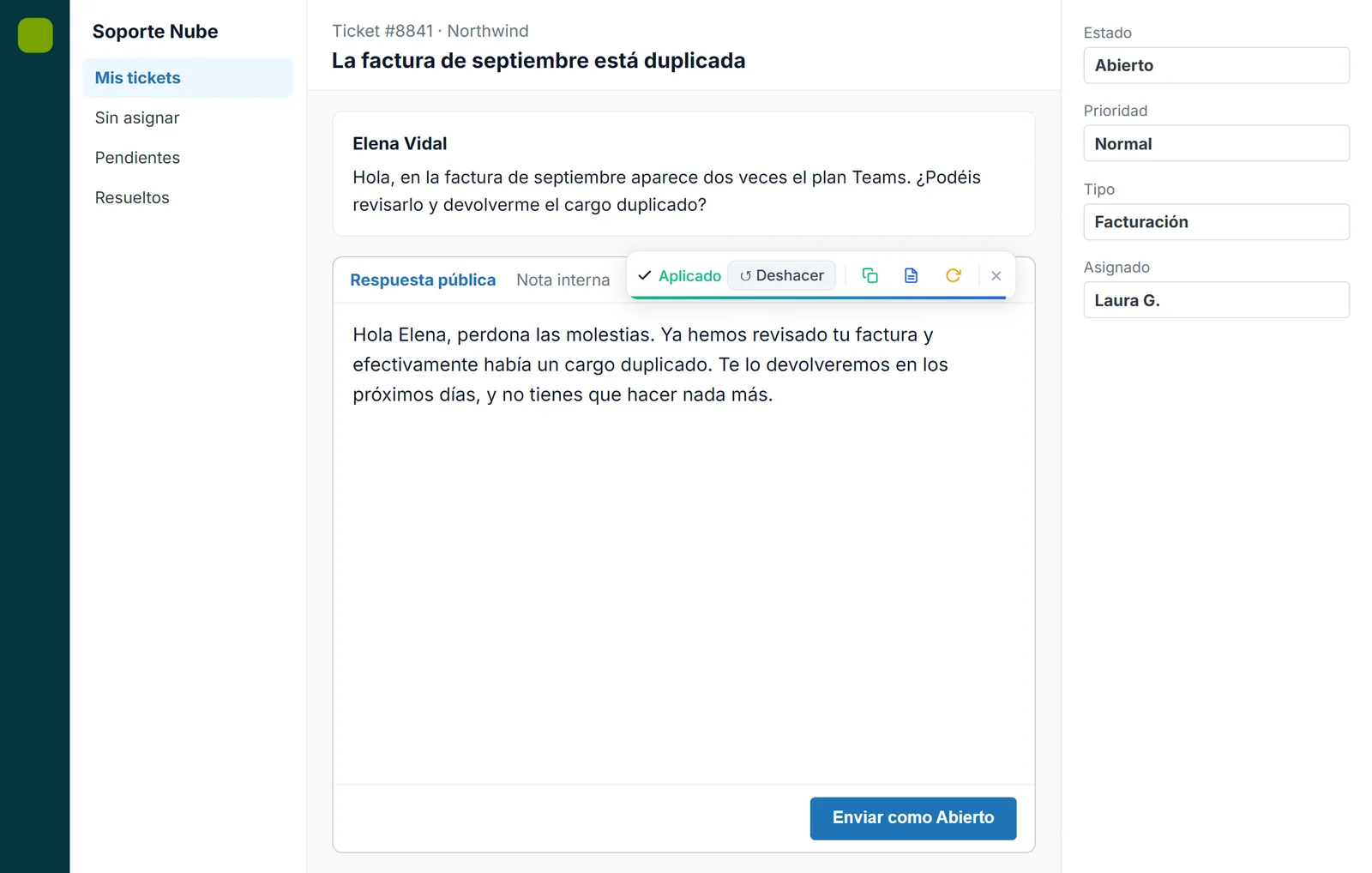The width and height of the screenshot is (1372, 873).
Task: Click the green app logo icon
Action: tap(35, 35)
